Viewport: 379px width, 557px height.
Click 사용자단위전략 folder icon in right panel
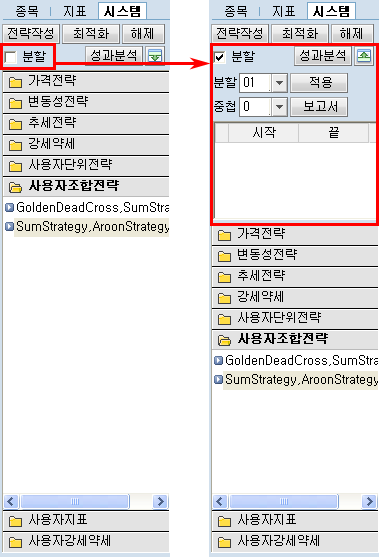click(x=224, y=319)
